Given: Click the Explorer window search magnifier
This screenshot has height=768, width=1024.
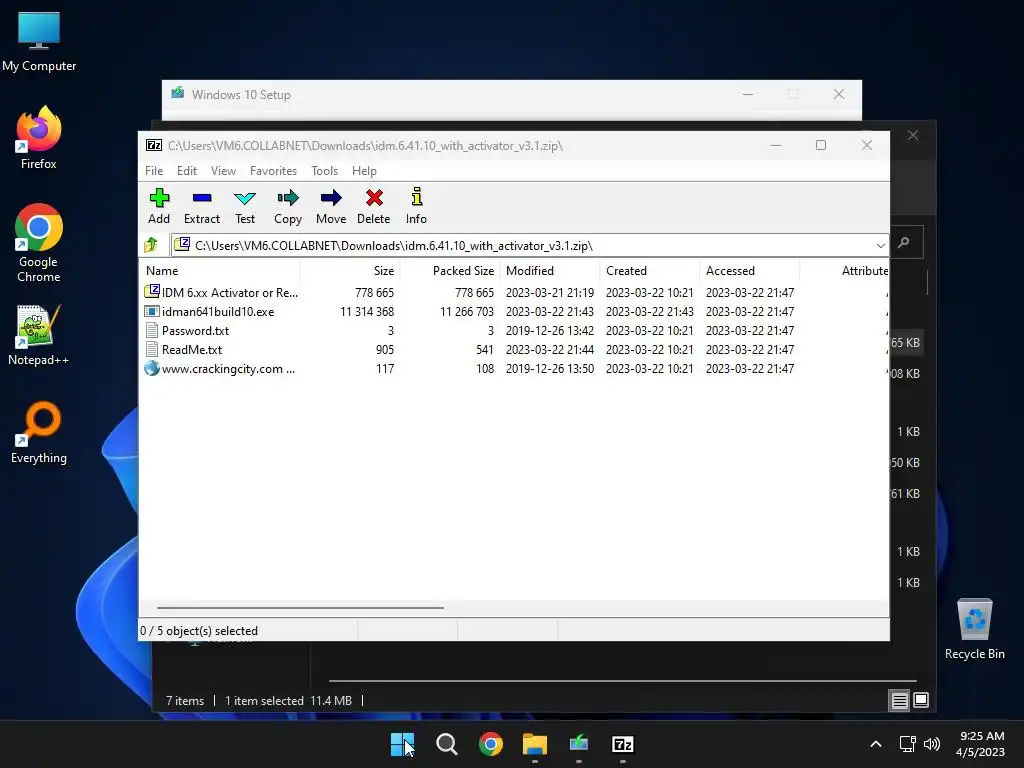Looking at the screenshot, I should tap(904, 242).
